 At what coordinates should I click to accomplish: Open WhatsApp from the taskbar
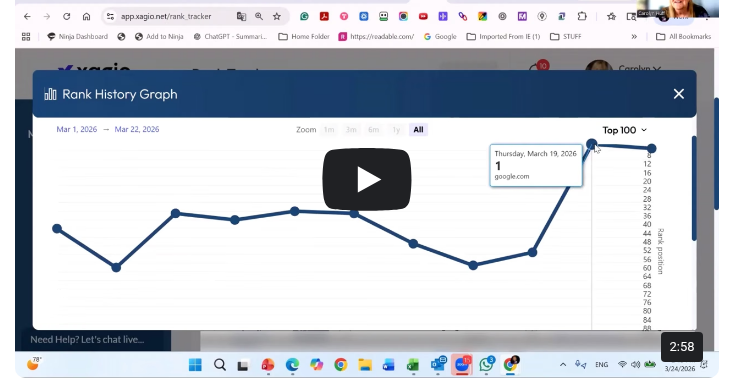click(487, 364)
